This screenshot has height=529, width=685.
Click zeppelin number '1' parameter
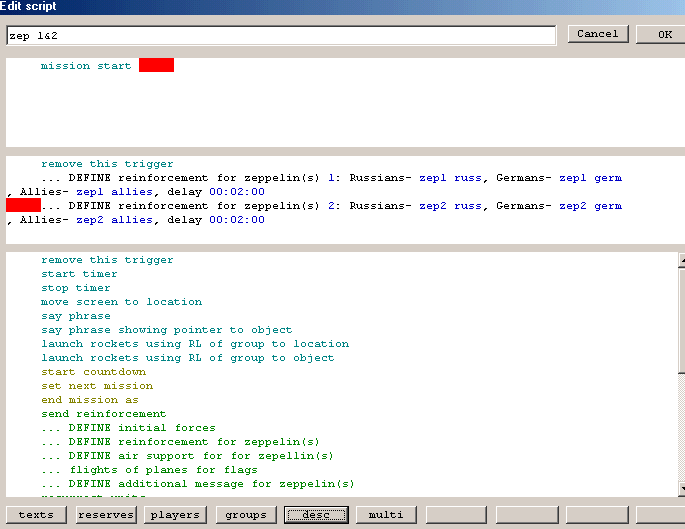pyautogui.click(x=333, y=178)
